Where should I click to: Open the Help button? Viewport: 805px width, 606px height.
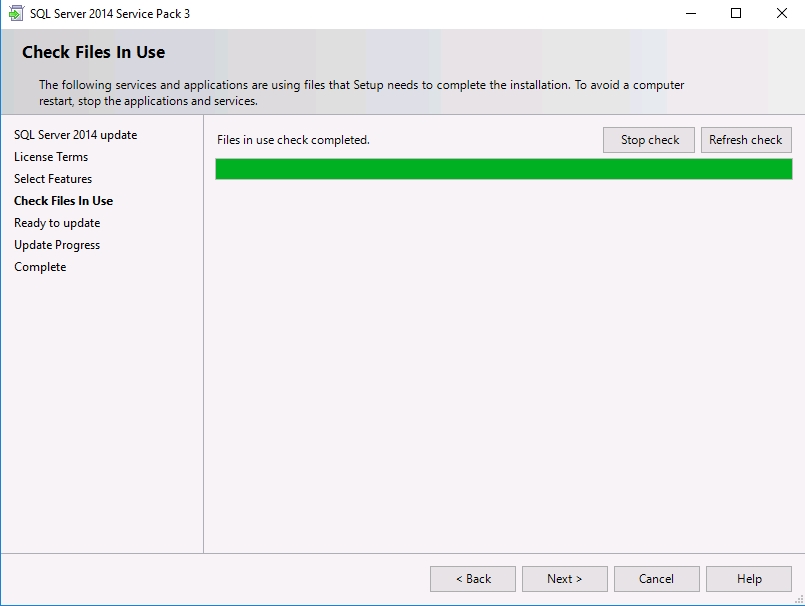coord(749,579)
